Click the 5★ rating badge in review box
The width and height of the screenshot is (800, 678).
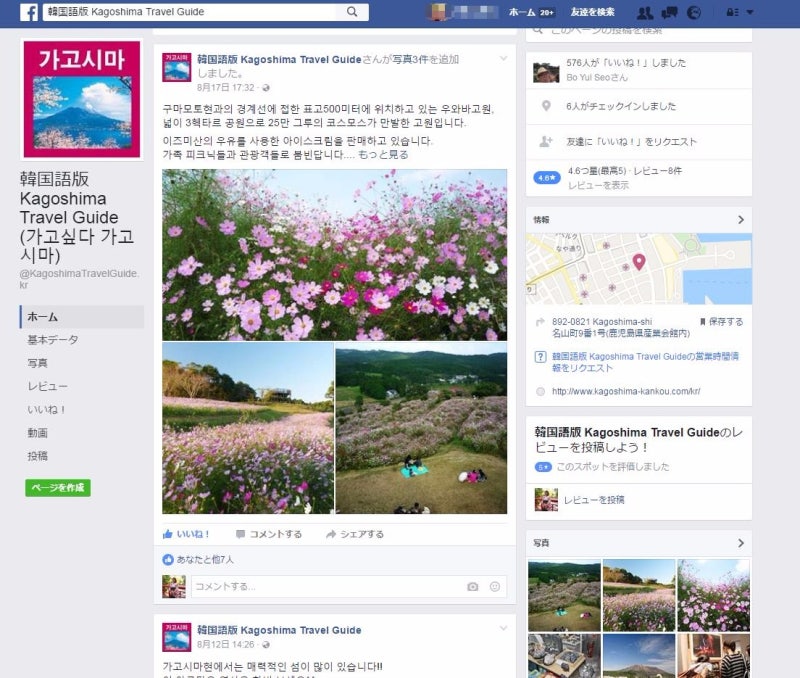point(543,467)
